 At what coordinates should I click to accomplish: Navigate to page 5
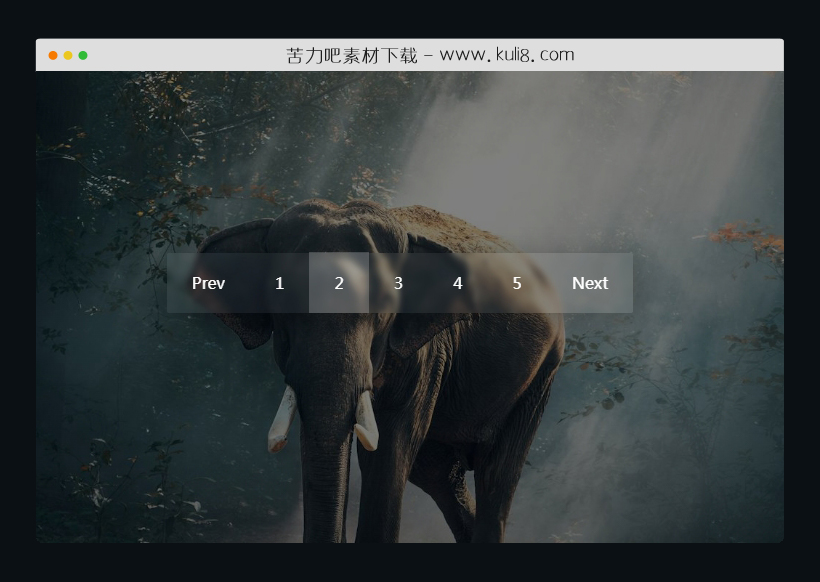tap(517, 283)
